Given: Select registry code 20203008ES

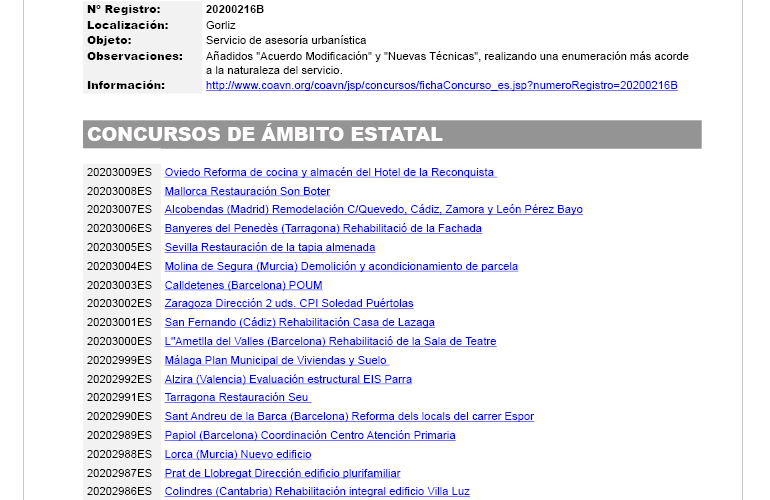Looking at the screenshot, I should coord(119,191).
